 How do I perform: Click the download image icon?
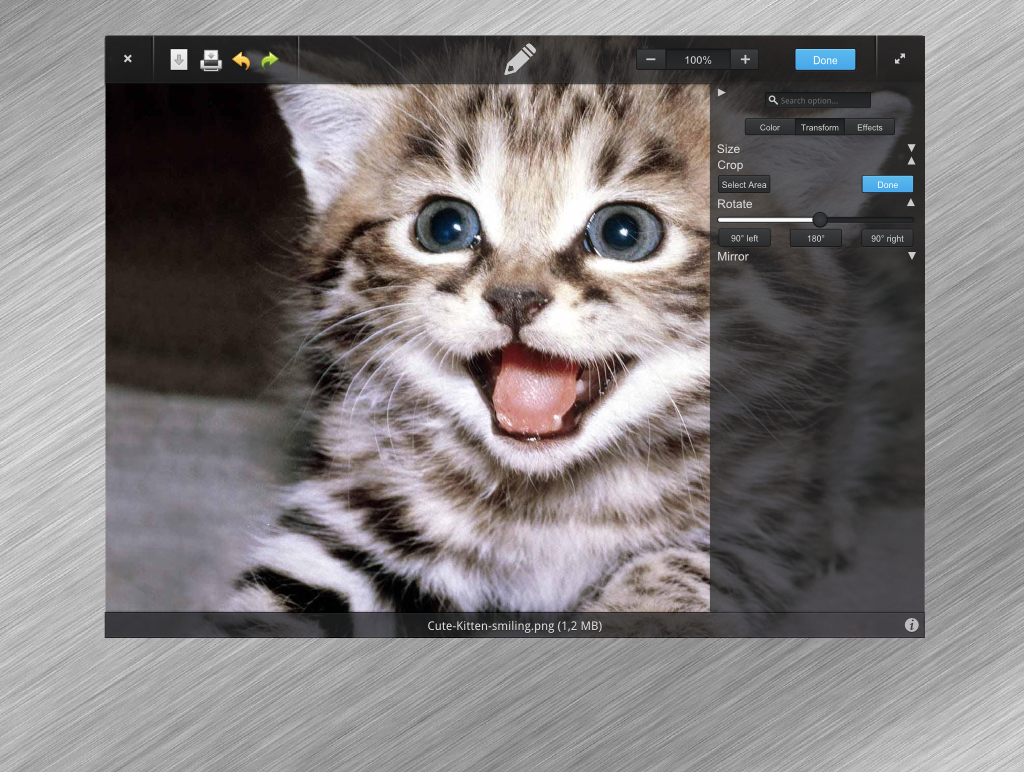[x=179, y=60]
